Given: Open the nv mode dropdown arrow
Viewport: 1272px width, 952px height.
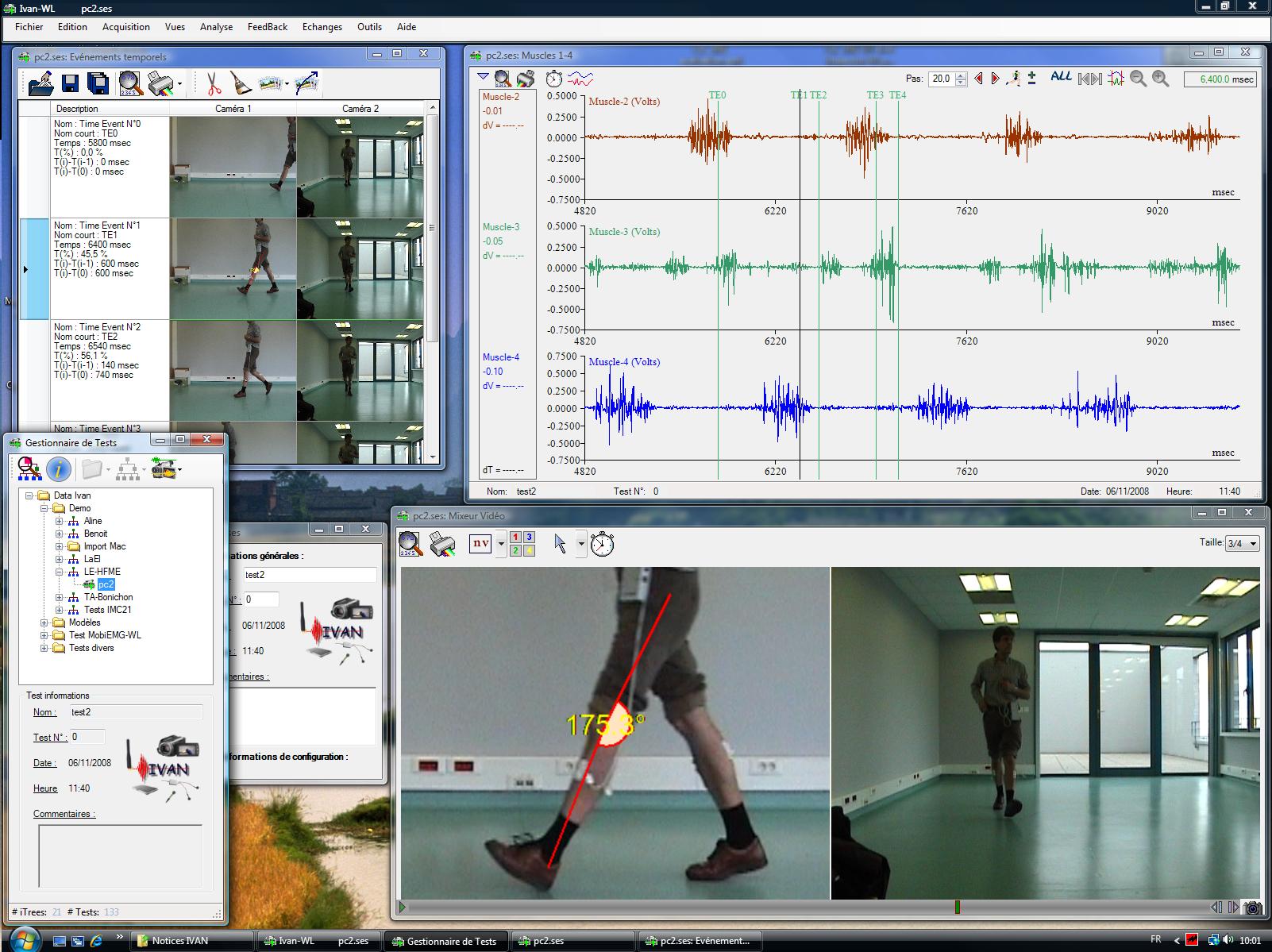Looking at the screenshot, I should [x=501, y=545].
